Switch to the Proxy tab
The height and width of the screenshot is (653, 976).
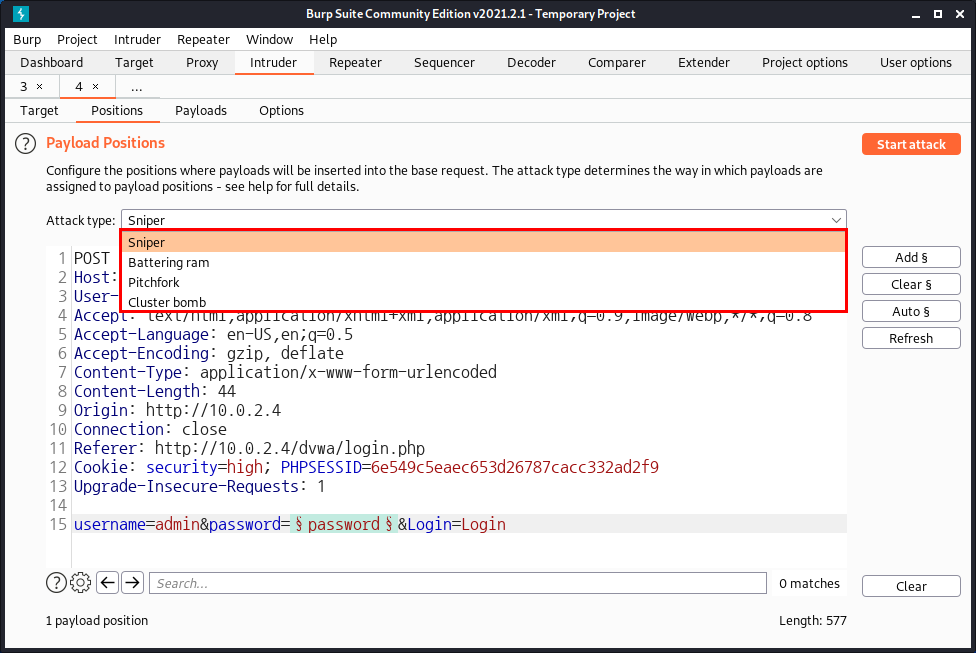pyautogui.click(x=202, y=63)
